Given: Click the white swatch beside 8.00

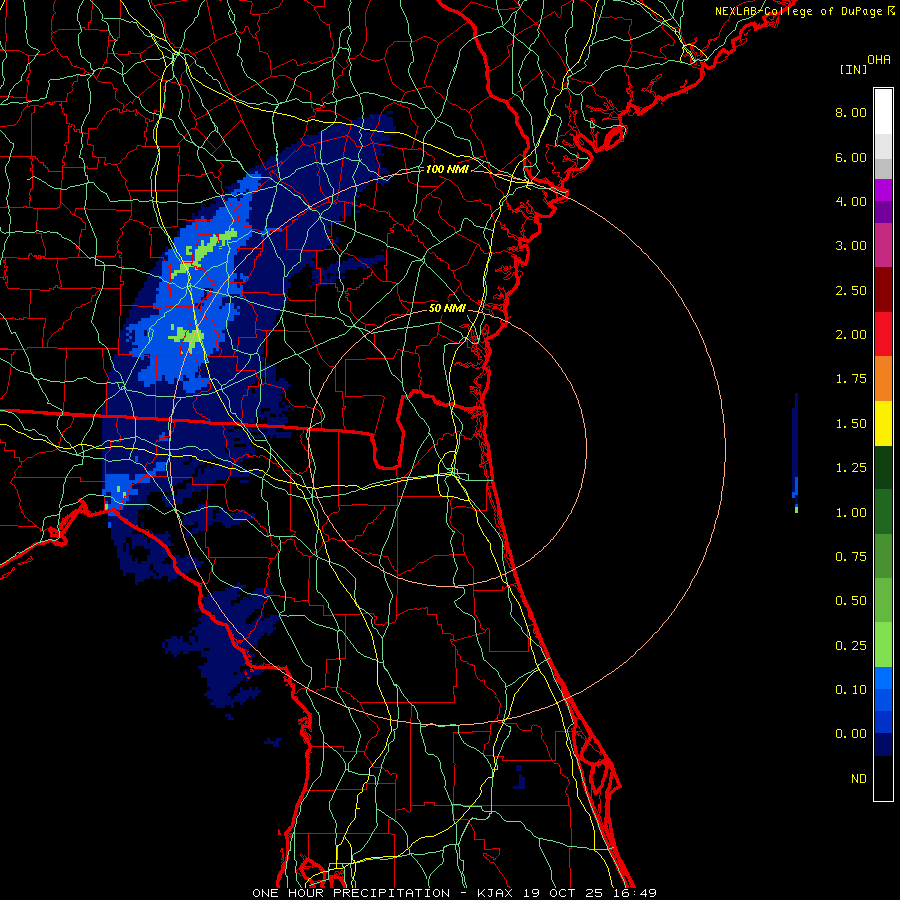Looking at the screenshot, I should click(x=883, y=112).
